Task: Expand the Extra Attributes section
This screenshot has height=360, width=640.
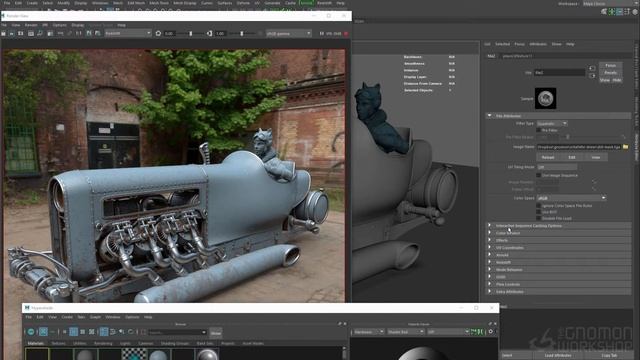Action: coord(489,291)
